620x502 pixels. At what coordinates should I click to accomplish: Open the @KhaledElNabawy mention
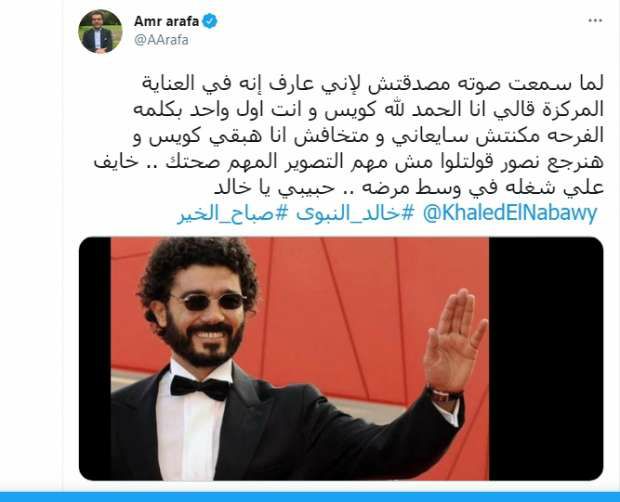point(510,213)
